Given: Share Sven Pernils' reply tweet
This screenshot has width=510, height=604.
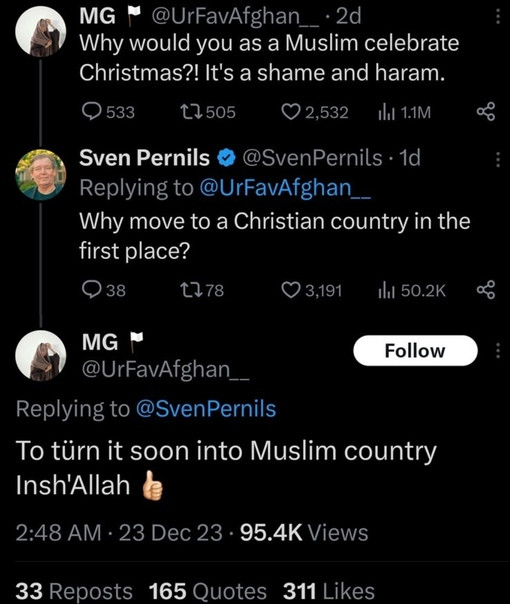Looking at the screenshot, I should (x=486, y=290).
